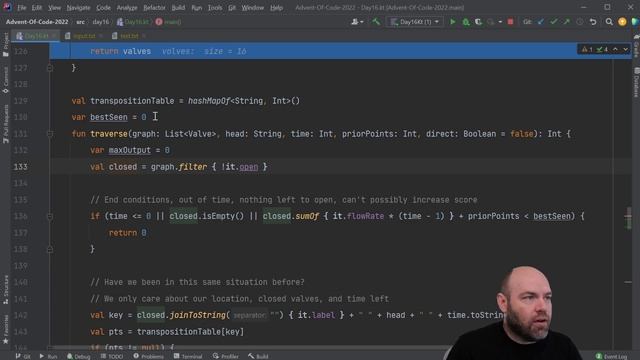The width and height of the screenshot is (640, 360).
Task: Click the warning count indicator in editor
Action: (587, 49)
